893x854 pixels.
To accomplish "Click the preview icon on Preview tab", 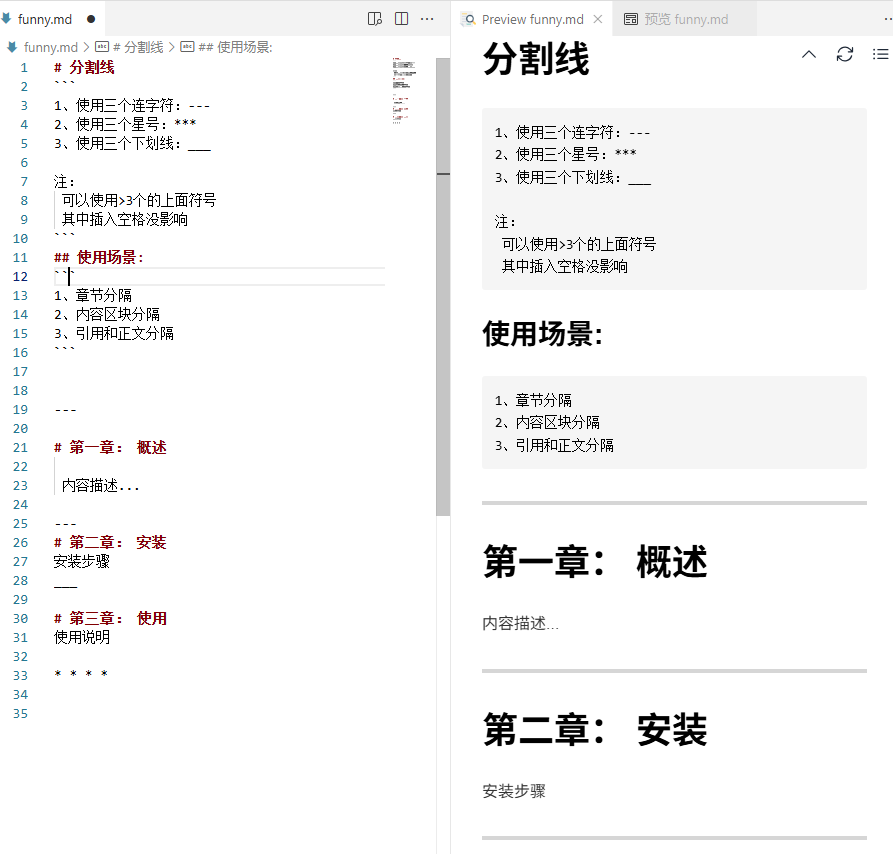I will 469,19.
